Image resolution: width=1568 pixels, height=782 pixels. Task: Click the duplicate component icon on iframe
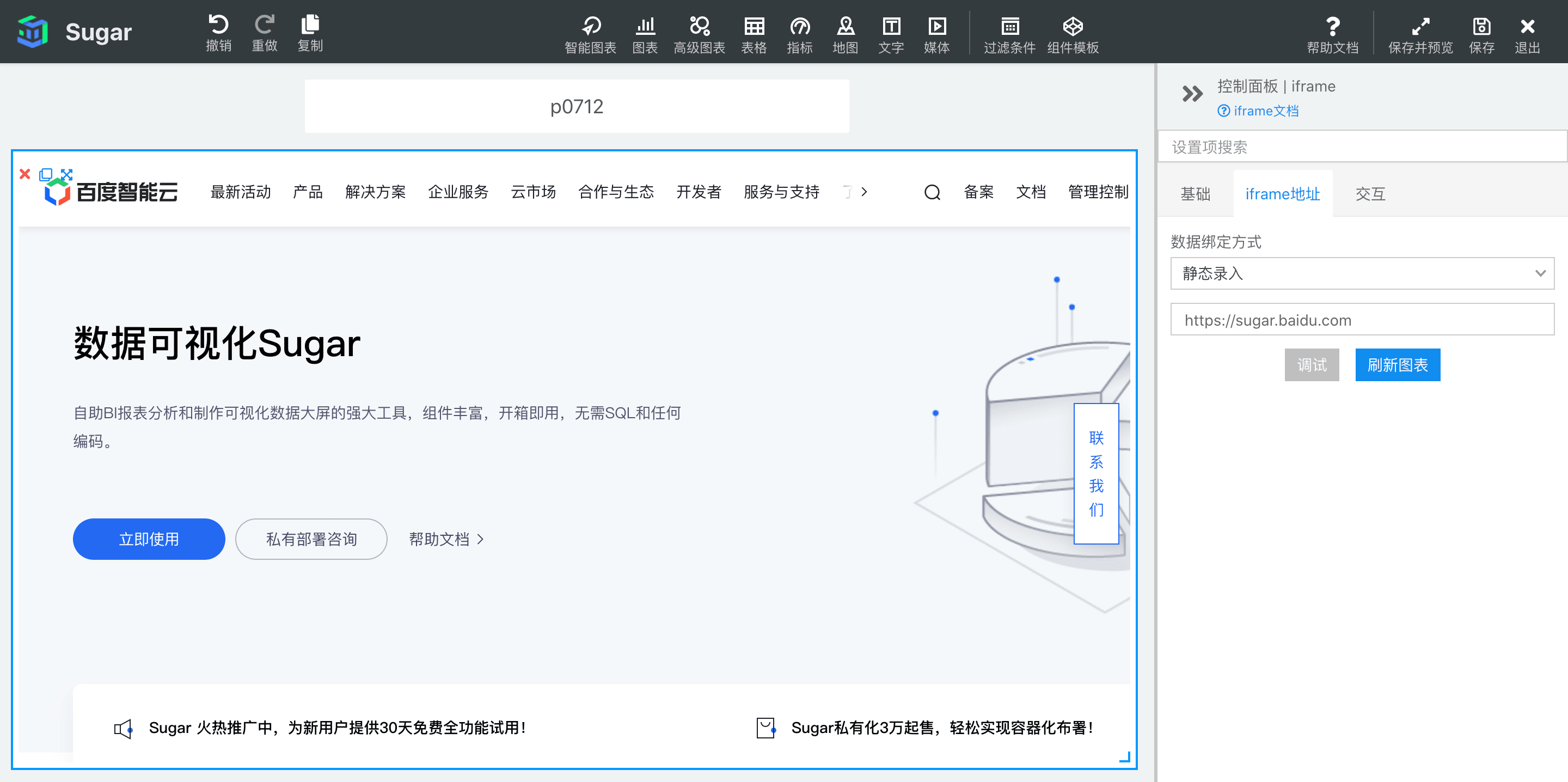[46, 175]
